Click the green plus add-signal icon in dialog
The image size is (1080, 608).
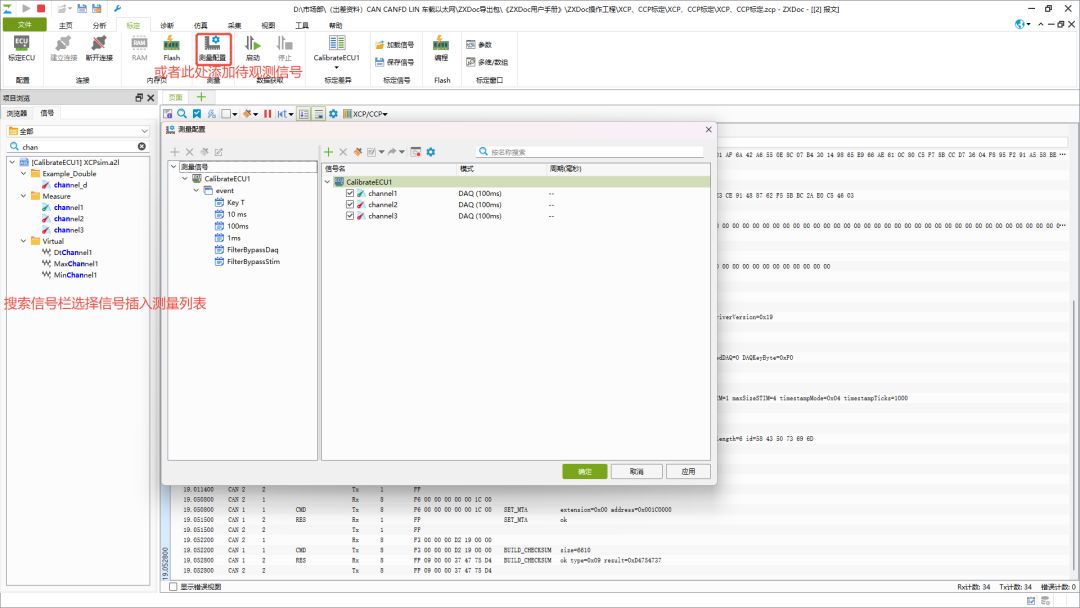click(x=329, y=152)
